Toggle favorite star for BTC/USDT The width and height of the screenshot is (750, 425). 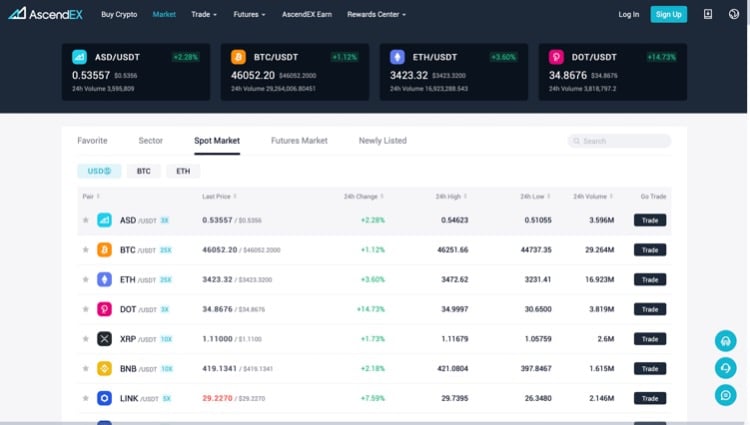86,250
